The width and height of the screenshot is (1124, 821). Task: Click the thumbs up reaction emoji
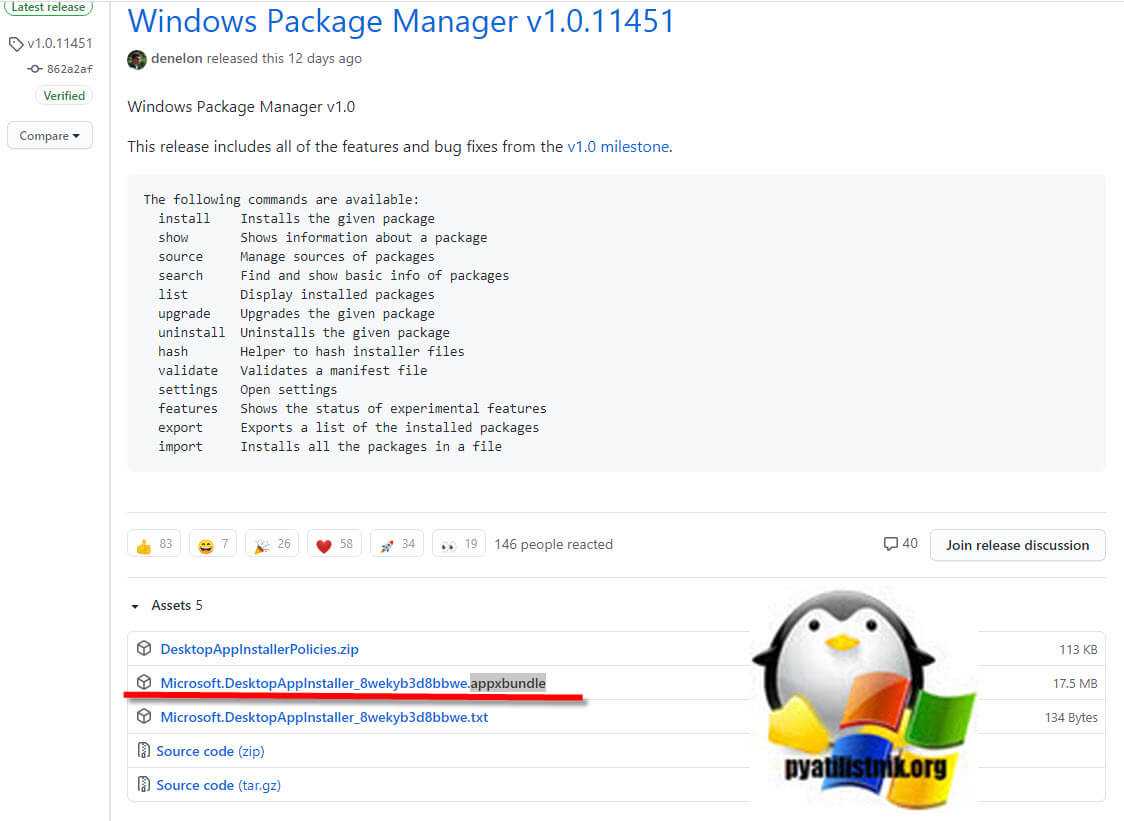[144, 545]
